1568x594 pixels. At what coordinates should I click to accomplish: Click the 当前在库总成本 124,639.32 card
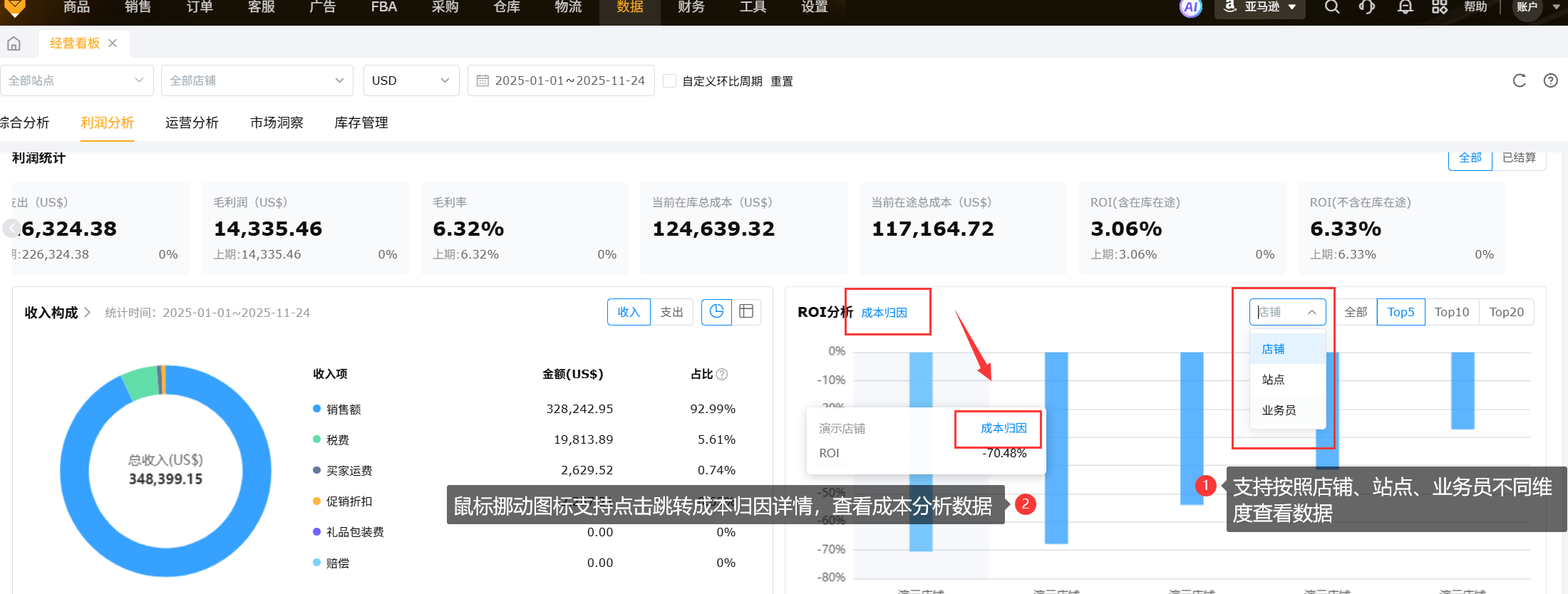tap(744, 229)
